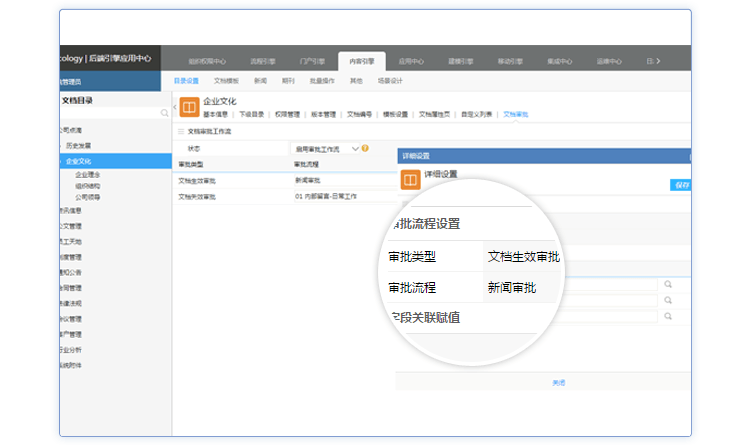Image resolution: width=750 pixels, height=445 pixels.
Task: Click the 关闭 link at dialog bottom
Action: coord(559,382)
